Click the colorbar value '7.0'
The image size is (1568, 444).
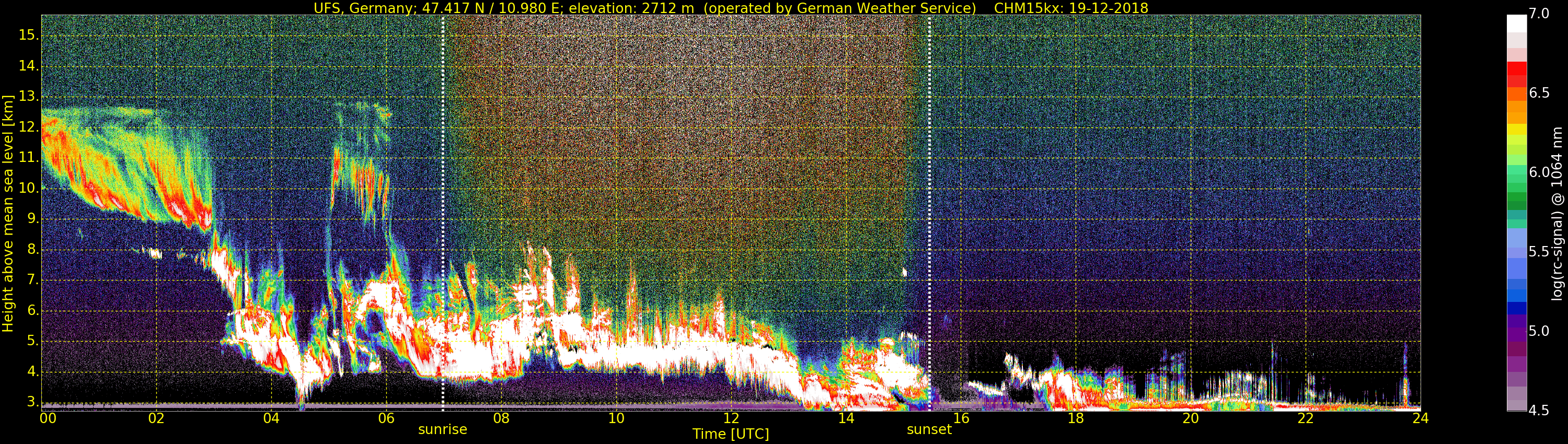1539,14
